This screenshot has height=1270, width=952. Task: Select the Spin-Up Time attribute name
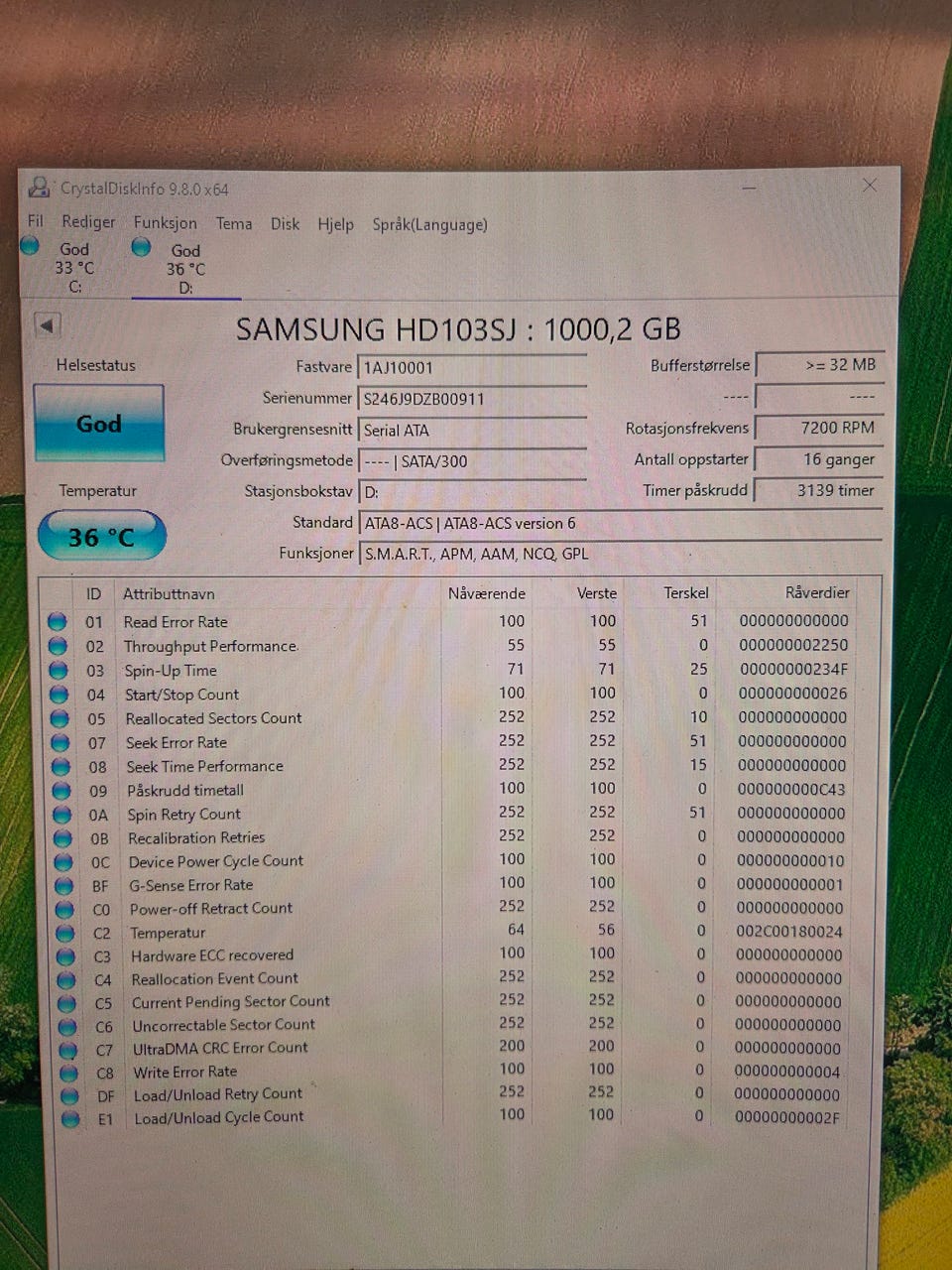(x=171, y=671)
